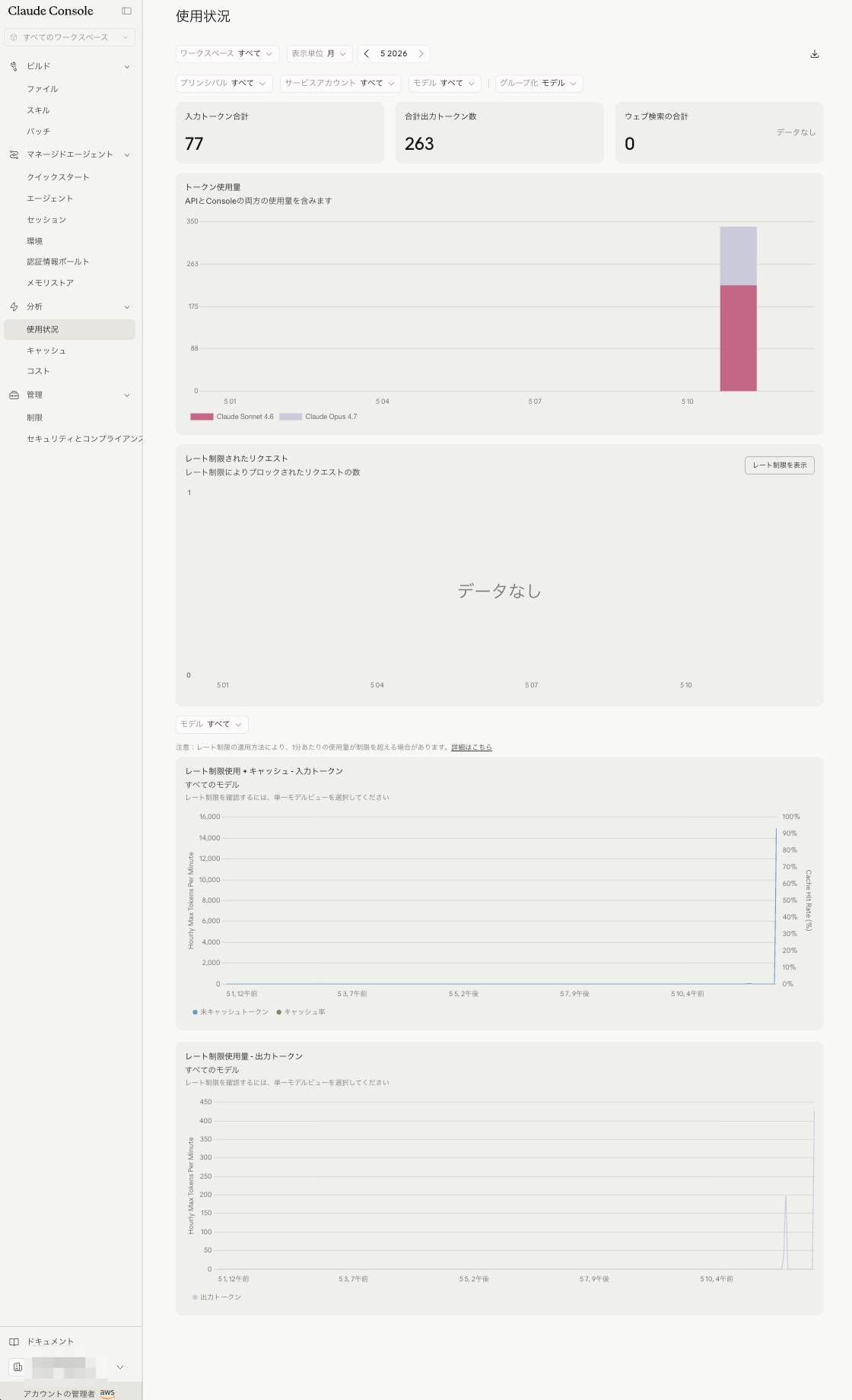
Task: Click the 未キャッシュトークン legend dot
Action: point(196,1012)
